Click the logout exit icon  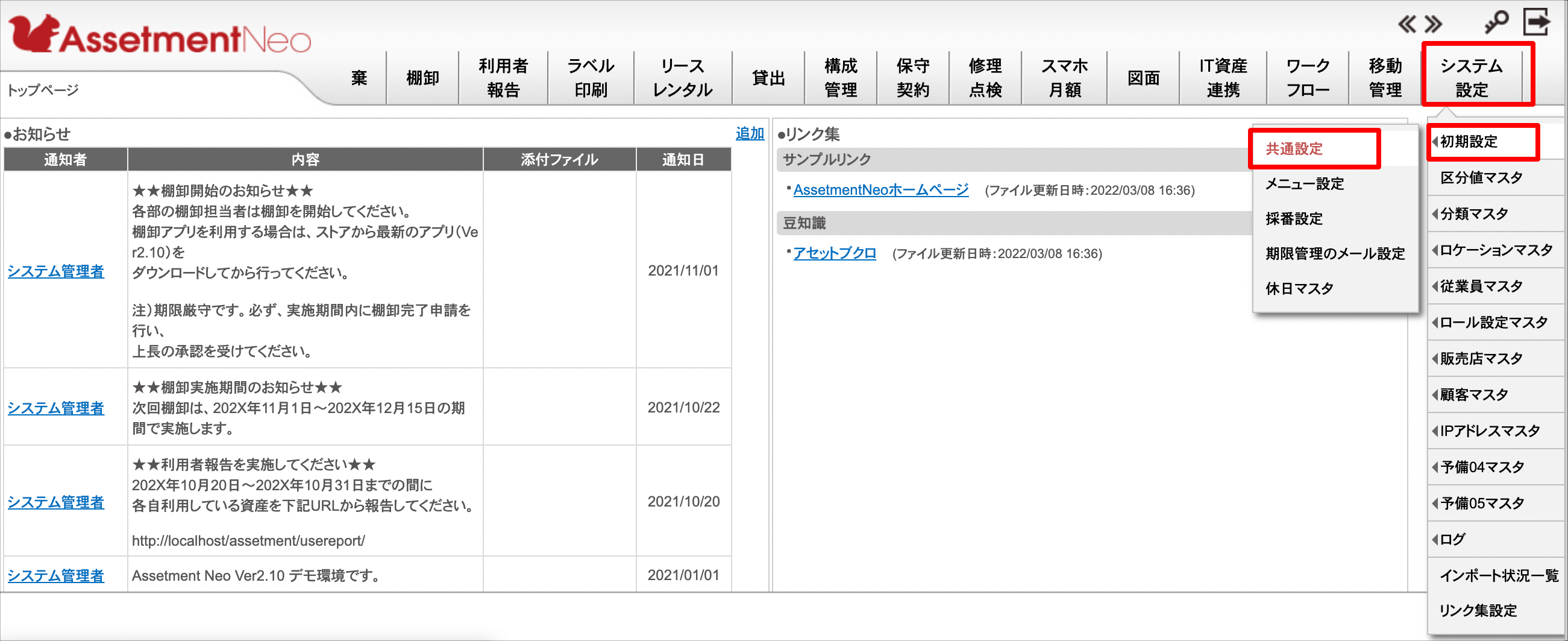1537,22
